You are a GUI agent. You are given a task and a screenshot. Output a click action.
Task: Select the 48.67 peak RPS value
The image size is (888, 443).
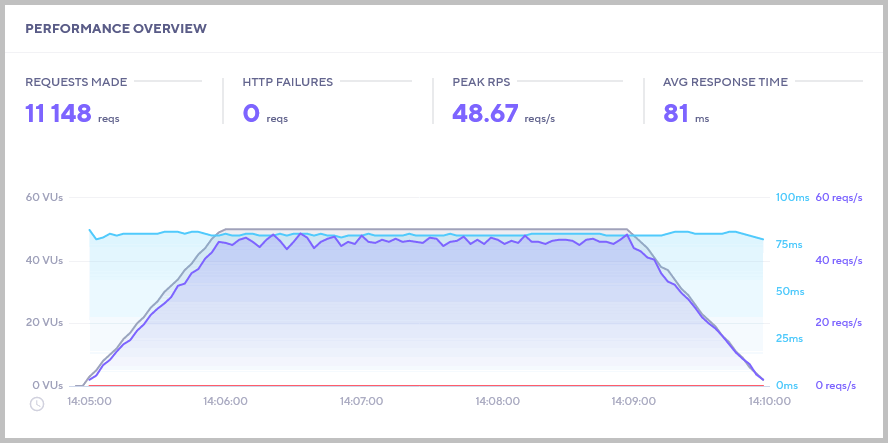click(x=485, y=113)
